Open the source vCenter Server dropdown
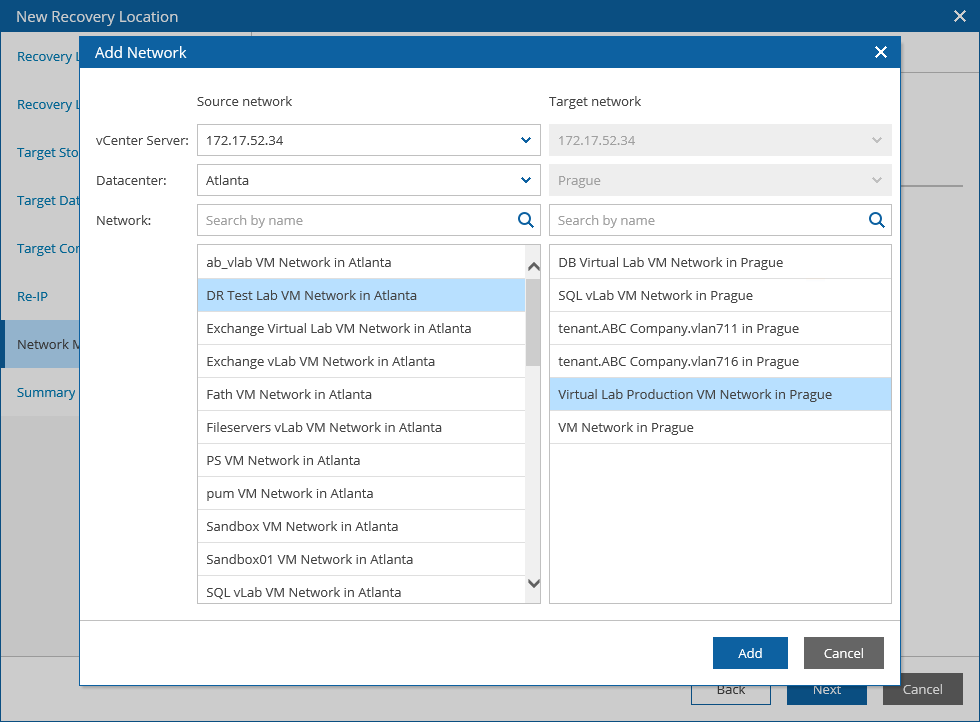Image resolution: width=980 pixels, height=722 pixels. click(526, 141)
